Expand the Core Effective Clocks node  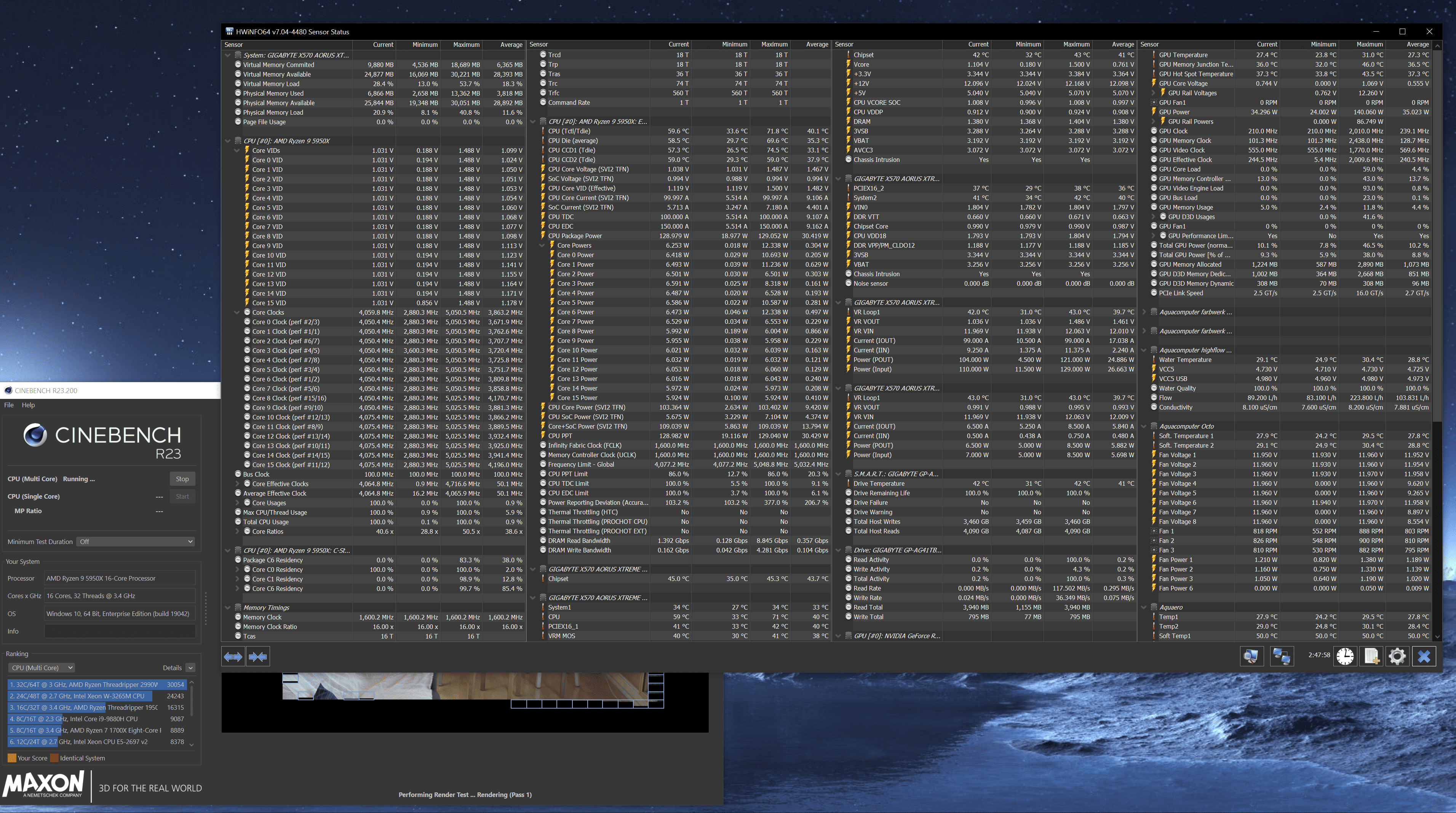[237, 483]
